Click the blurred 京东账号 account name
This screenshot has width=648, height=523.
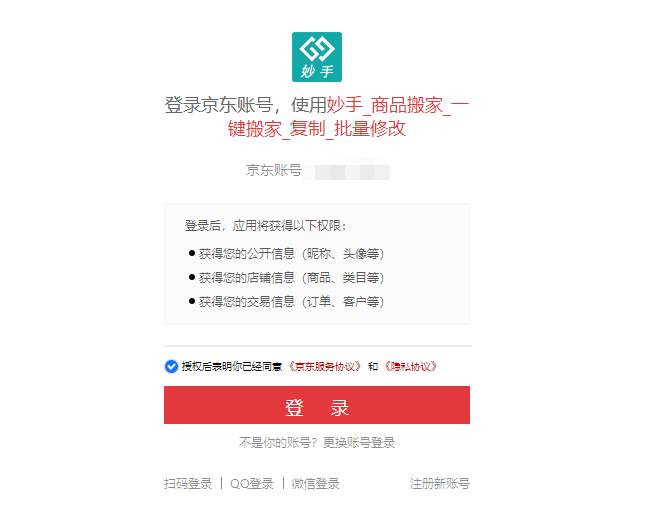coord(351,171)
